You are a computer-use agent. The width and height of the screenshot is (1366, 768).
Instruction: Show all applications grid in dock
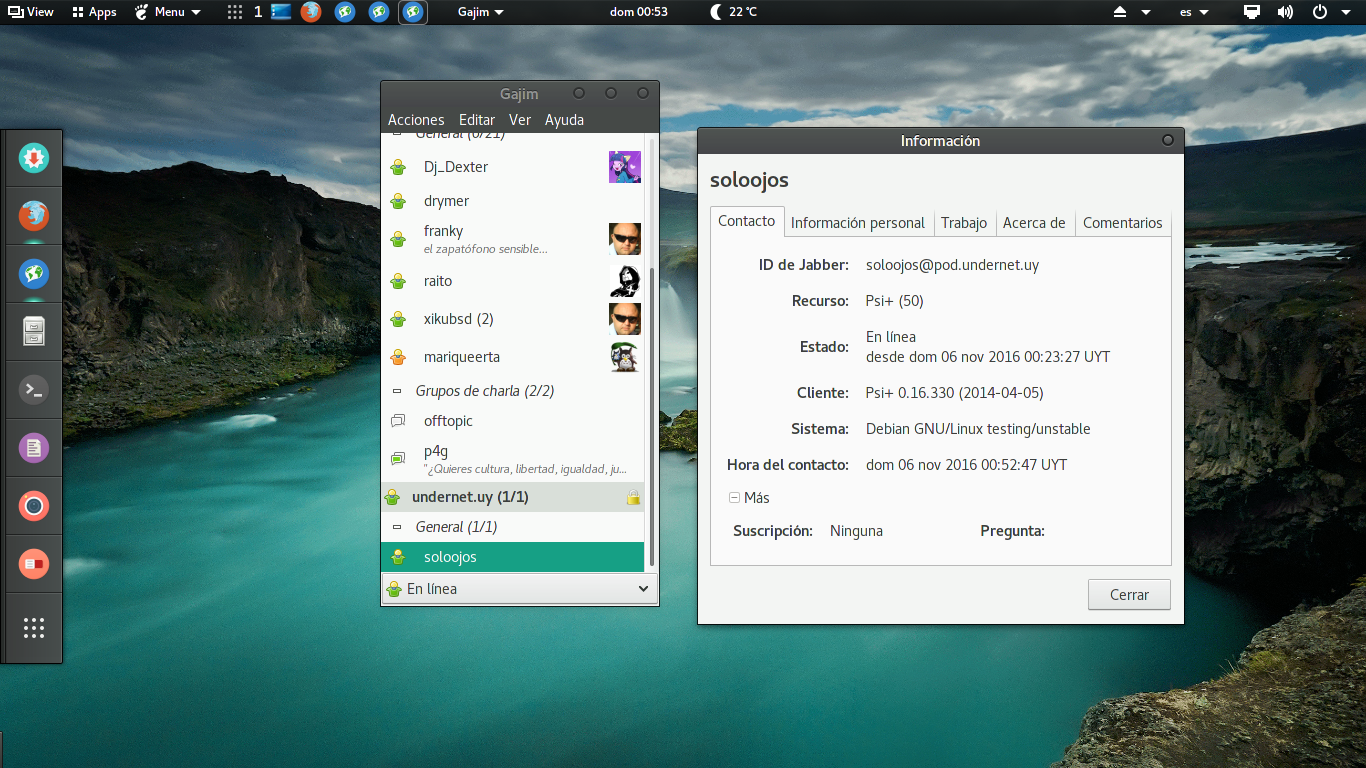coord(34,628)
